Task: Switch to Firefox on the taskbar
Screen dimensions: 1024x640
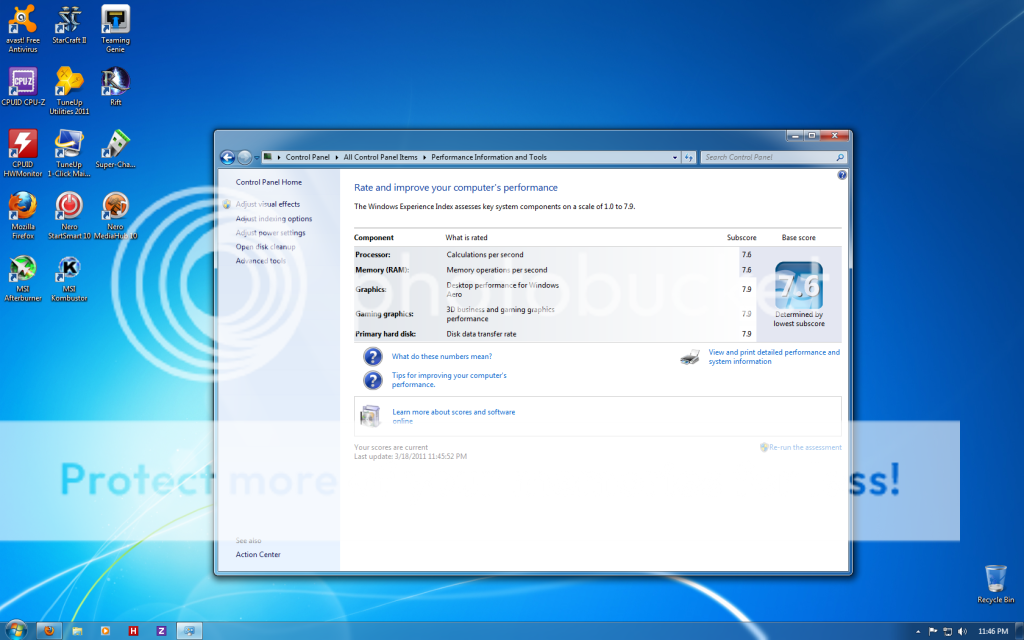Action: [x=49, y=631]
